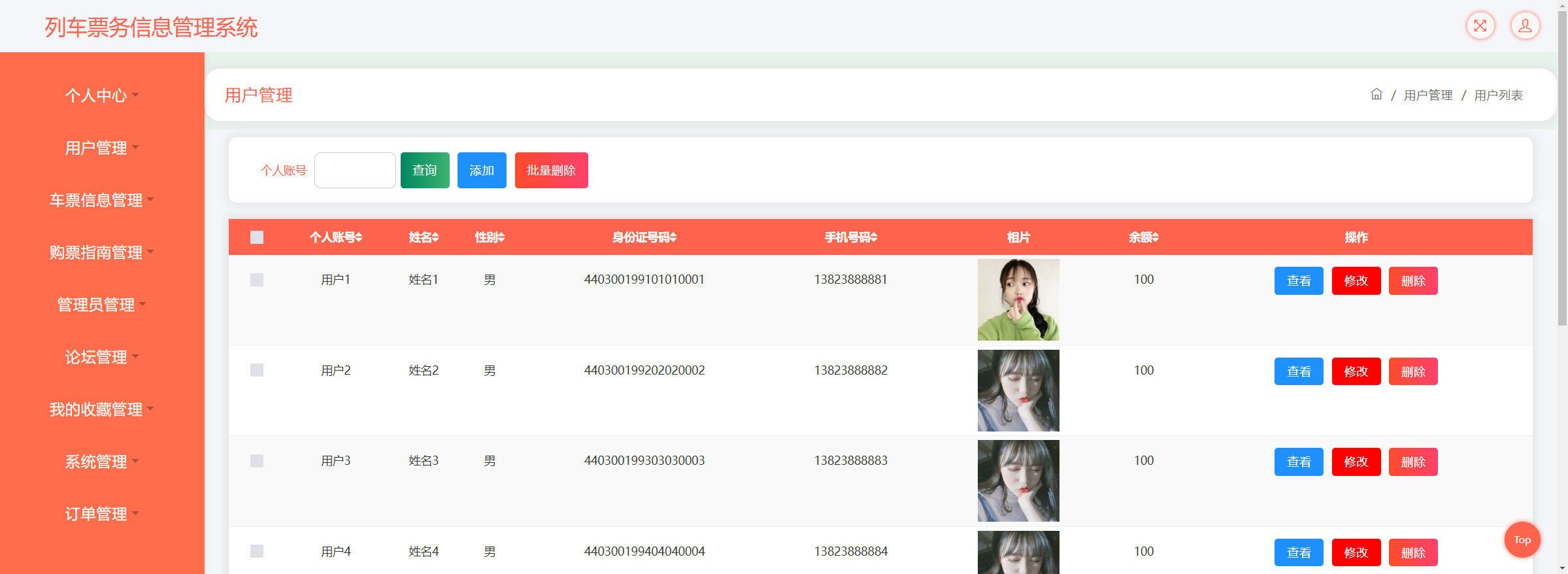Click the round Top back-to-top button
The image size is (1568, 574).
pos(1522,539)
